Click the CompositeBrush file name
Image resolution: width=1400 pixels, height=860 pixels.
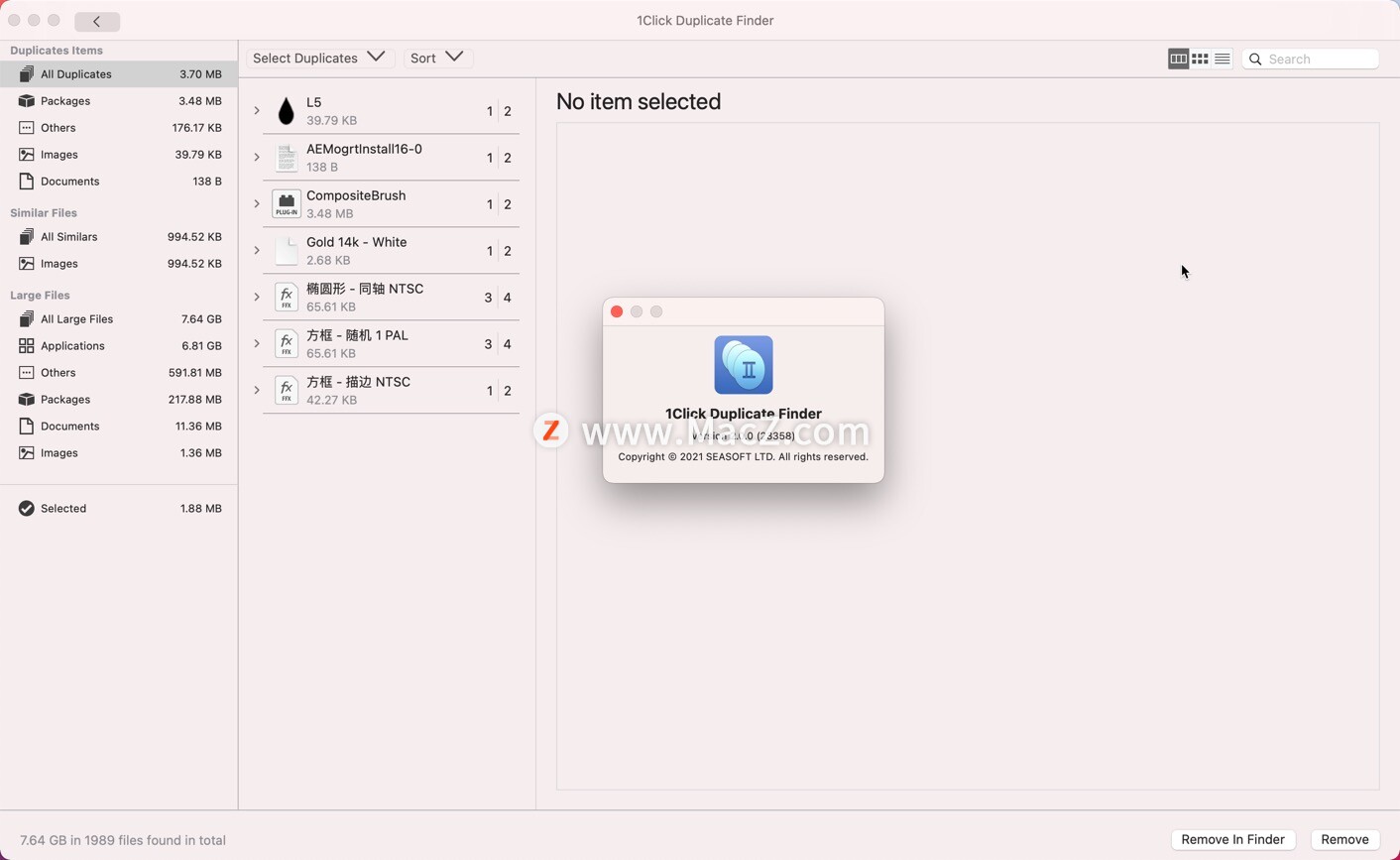click(356, 195)
